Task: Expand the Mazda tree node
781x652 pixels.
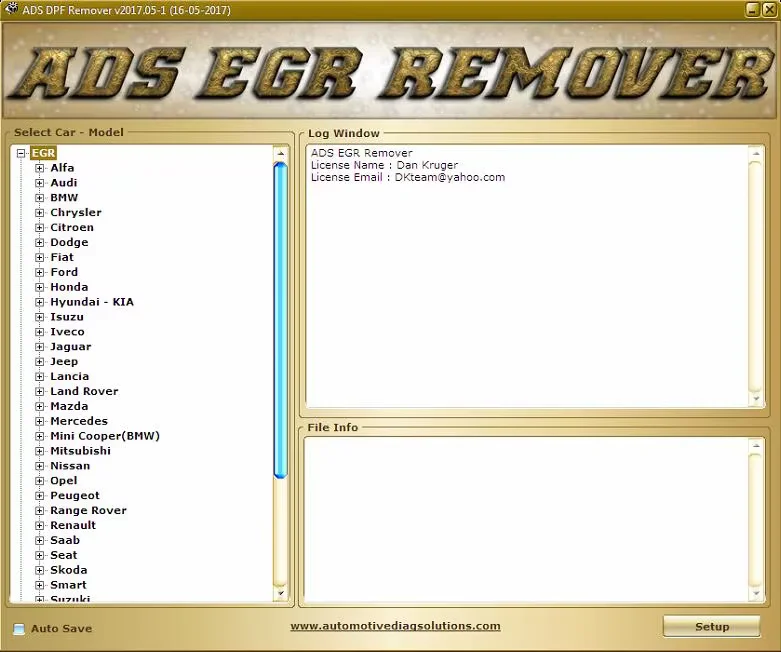Action: click(39, 406)
